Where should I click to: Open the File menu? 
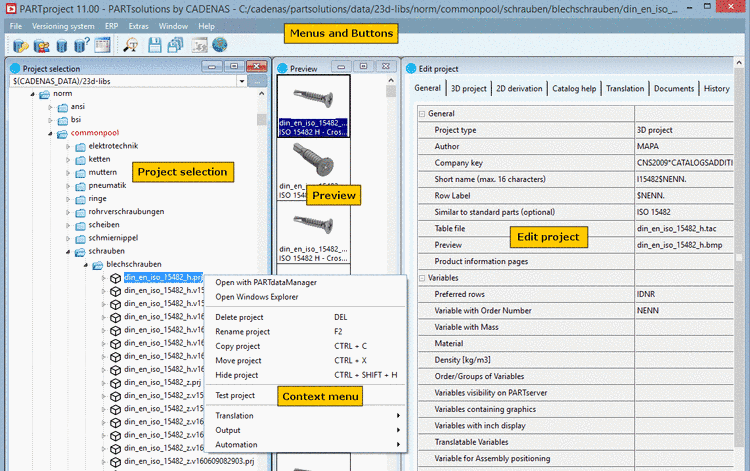16,26
